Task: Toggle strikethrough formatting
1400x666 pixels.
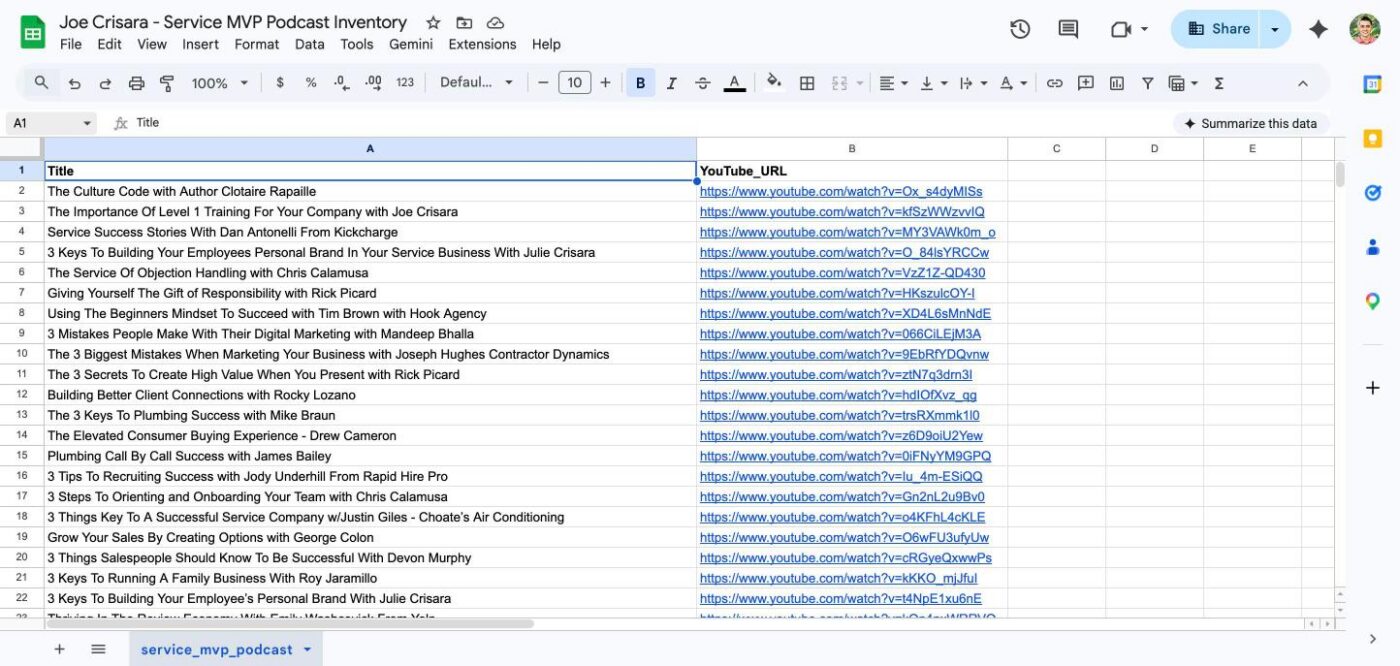Action: [704, 82]
